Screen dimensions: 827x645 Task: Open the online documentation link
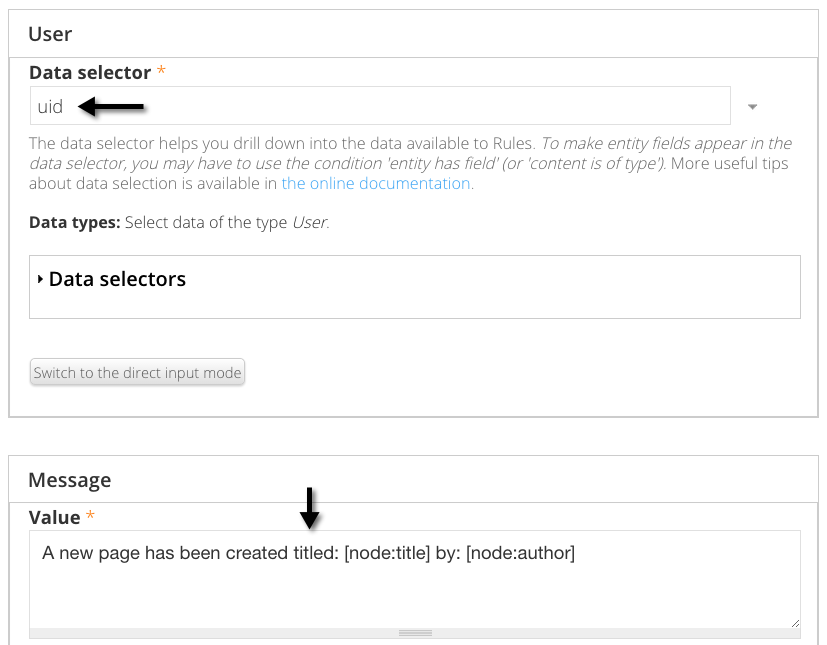point(376,183)
